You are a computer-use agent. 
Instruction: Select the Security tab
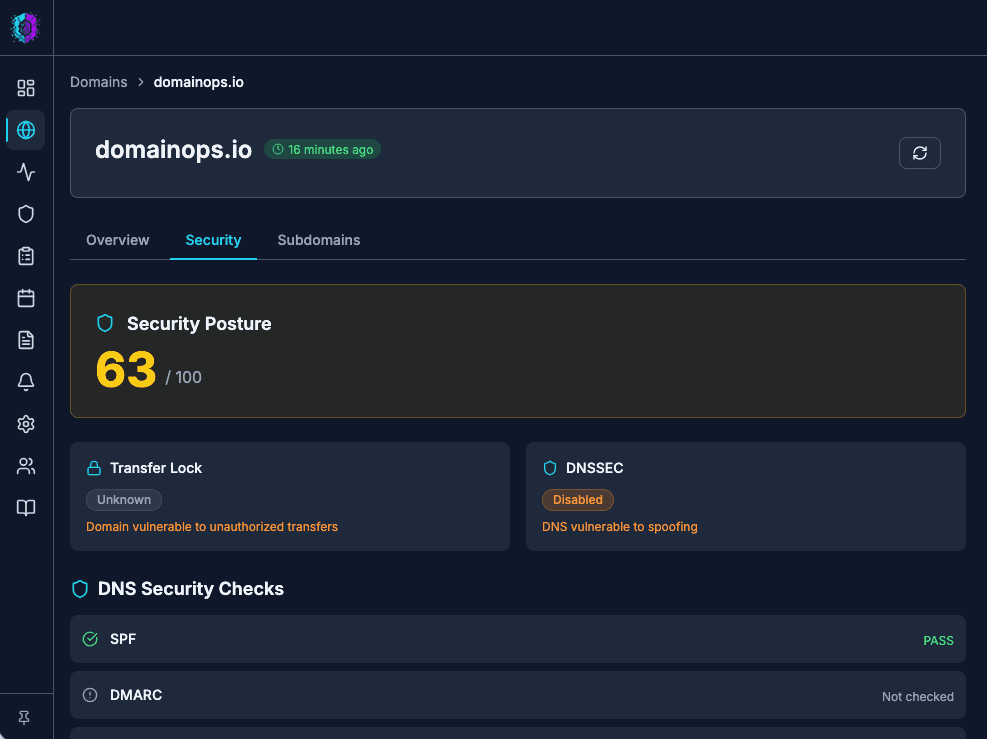point(213,240)
